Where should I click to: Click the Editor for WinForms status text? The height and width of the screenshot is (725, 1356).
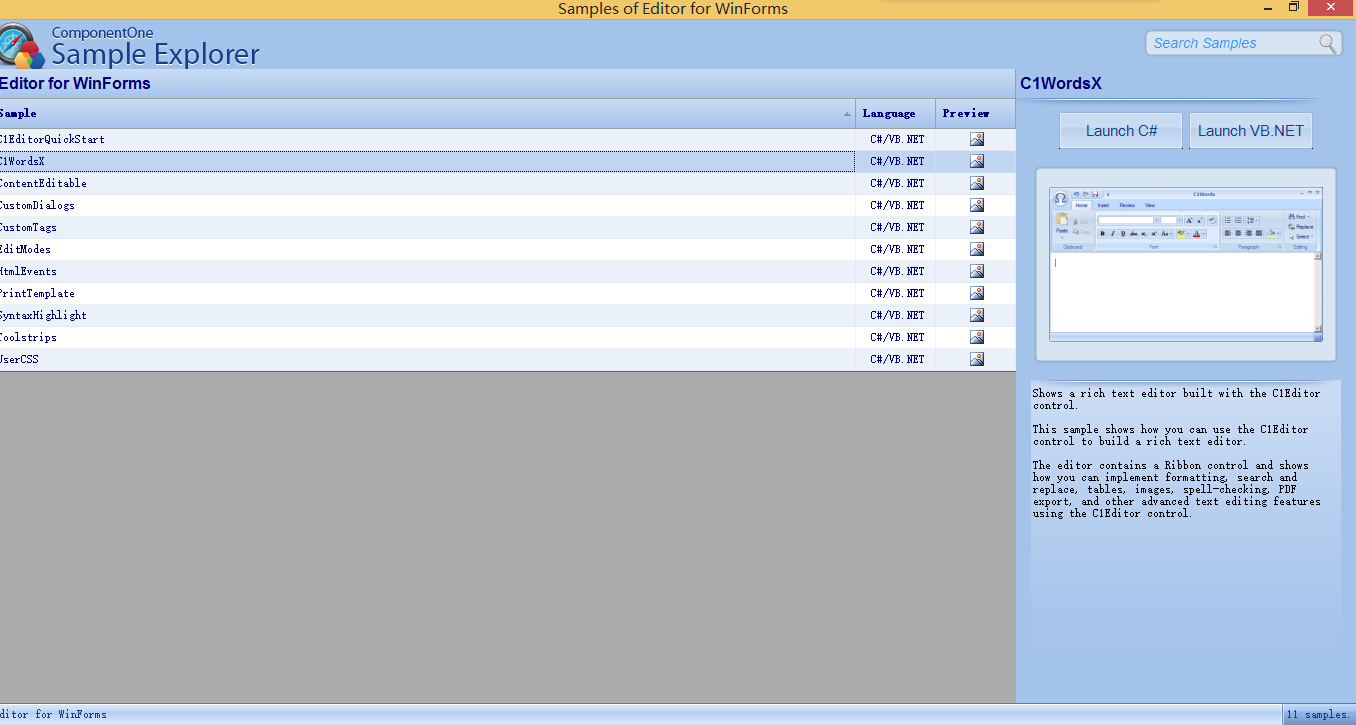[53, 715]
